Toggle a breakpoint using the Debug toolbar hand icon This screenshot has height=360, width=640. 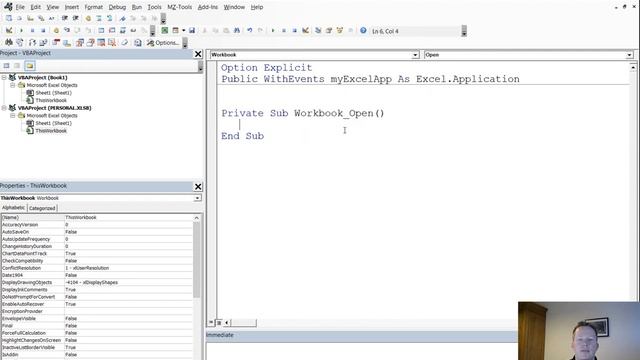[x=56, y=31]
